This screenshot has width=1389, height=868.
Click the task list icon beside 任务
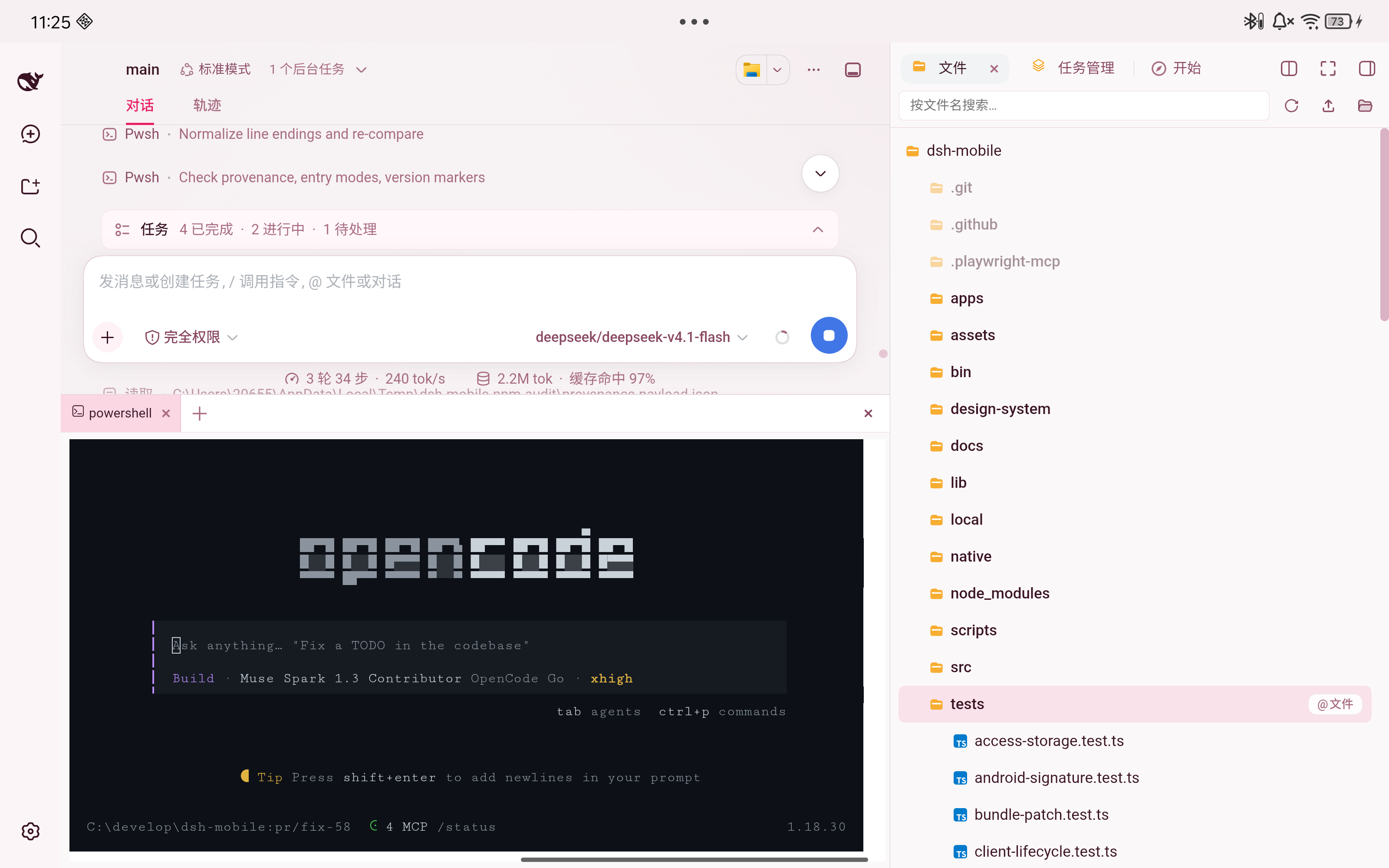click(x=122, y=230)
